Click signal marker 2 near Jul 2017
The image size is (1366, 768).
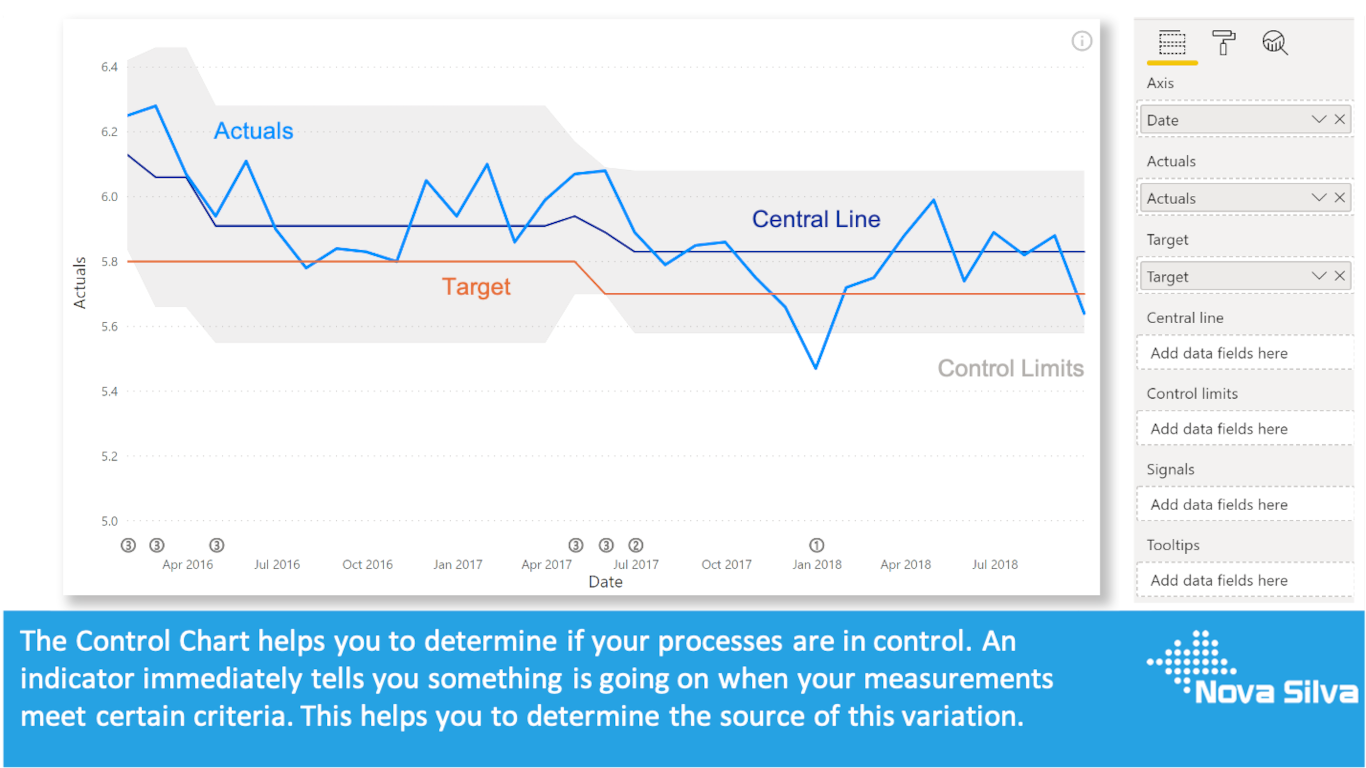(x=635, y=545)
